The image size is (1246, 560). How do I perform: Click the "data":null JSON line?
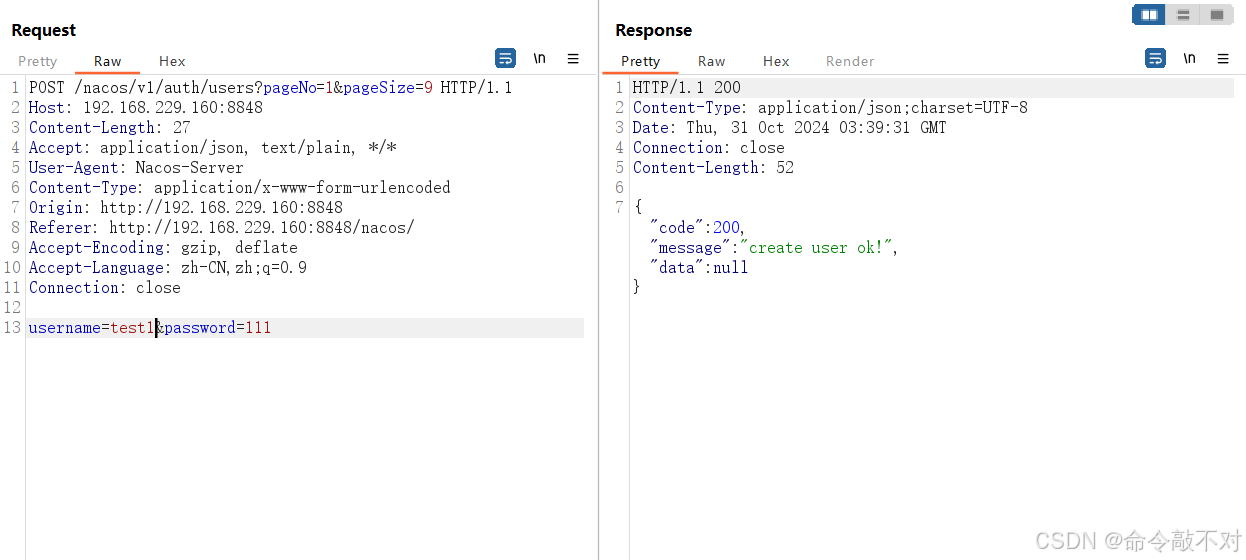pyautogui.click(x=699, y=268)
